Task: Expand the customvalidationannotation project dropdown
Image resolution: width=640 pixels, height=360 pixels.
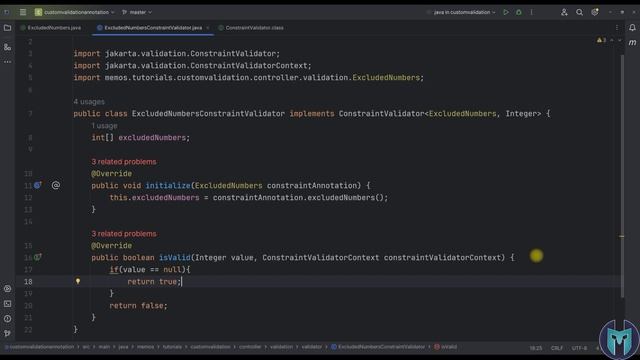Action: (74, 12)
